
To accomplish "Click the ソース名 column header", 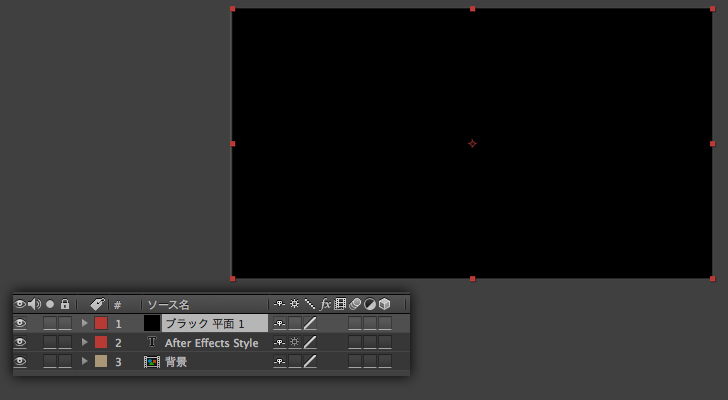I will pos(168,305).
